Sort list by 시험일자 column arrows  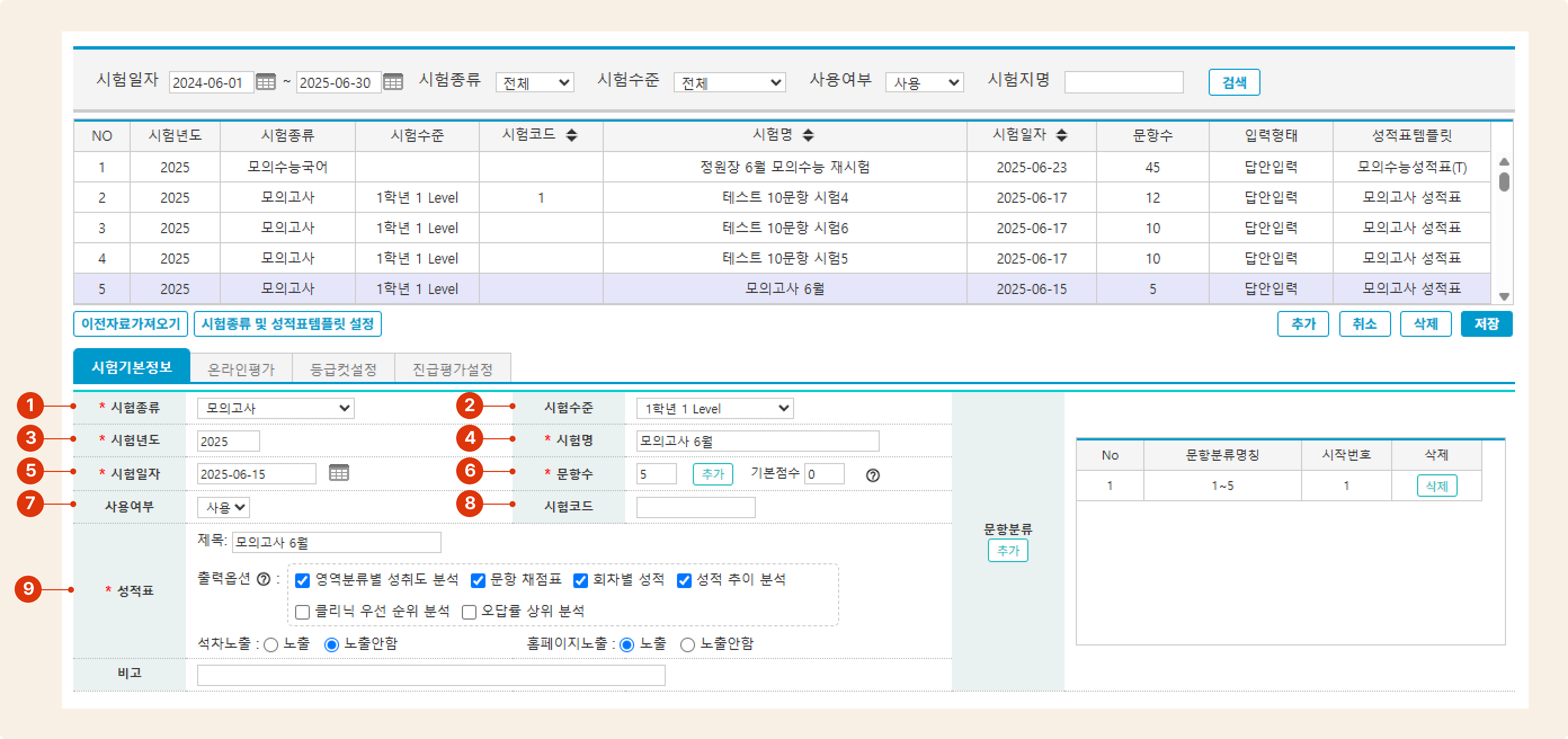(x=1061, y=135)
